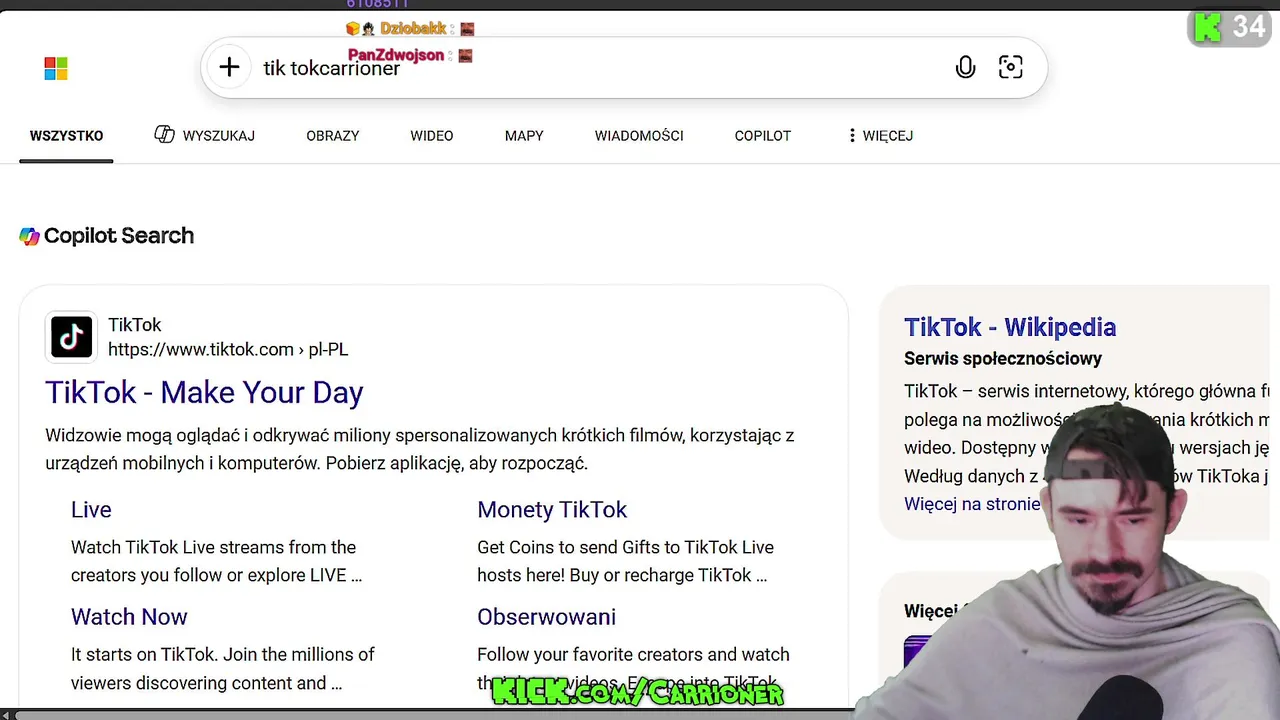Open the WIADOMOŚCI tab
Screen dimensions: 1280x720
(639, 136)
